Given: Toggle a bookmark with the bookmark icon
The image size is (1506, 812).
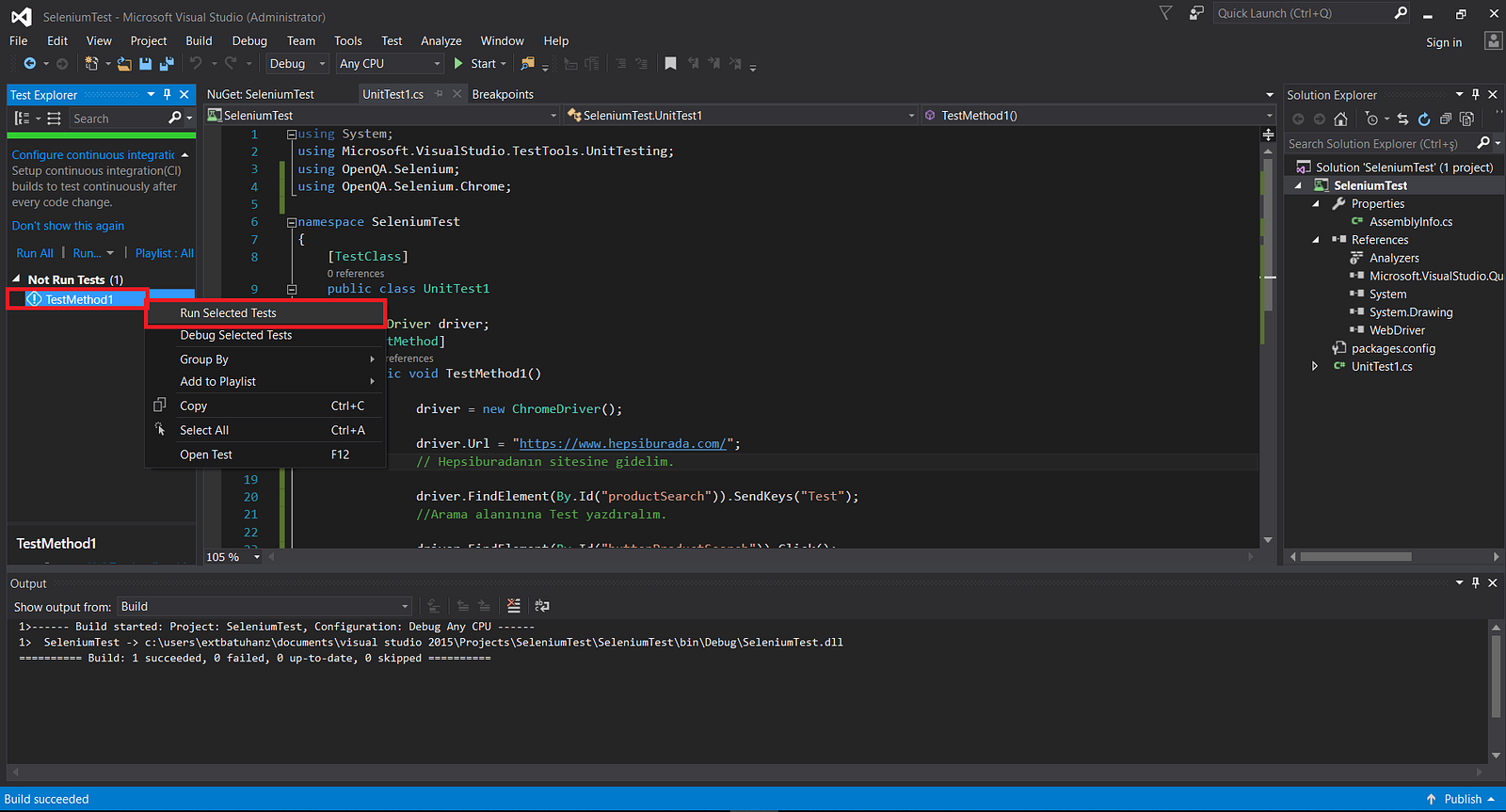Looking at the screenshot, I should 670,64.
